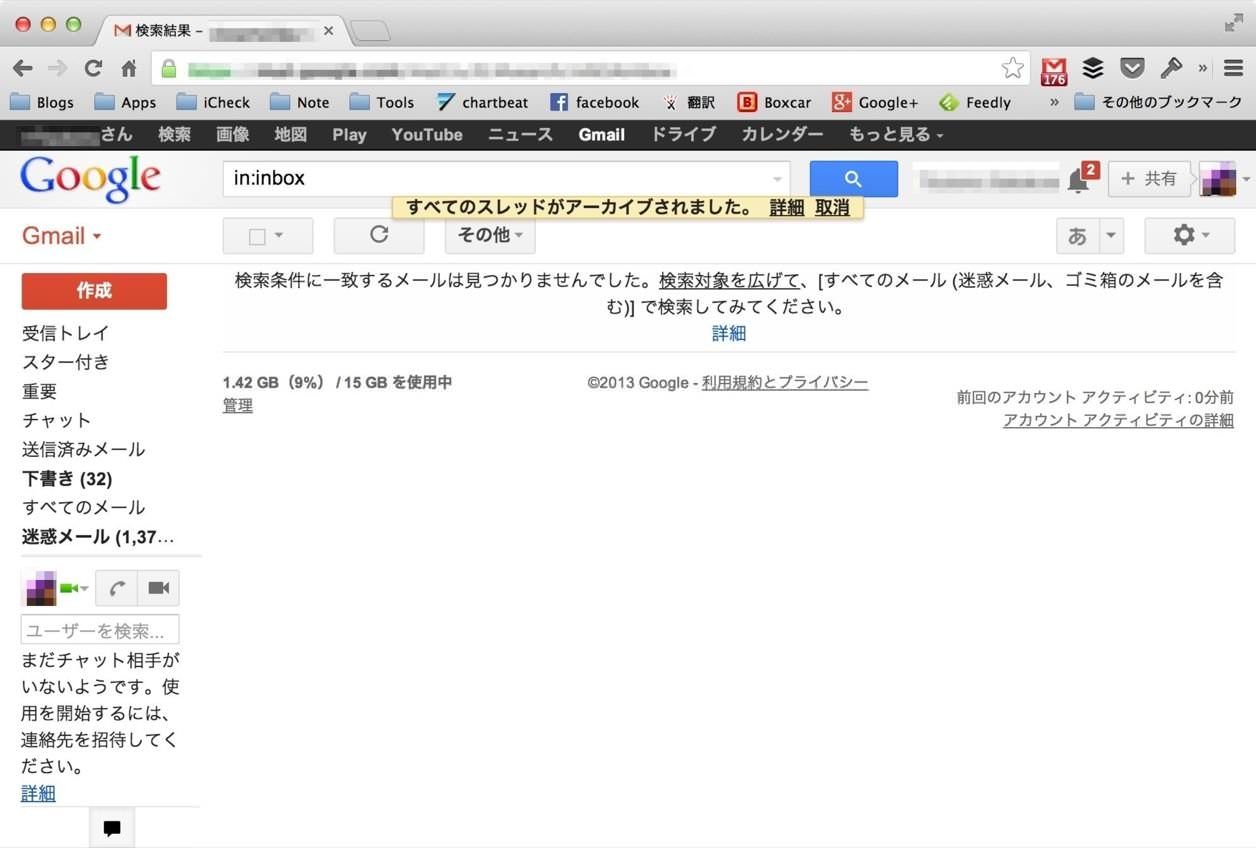1256x848 pixels.
Task: Open 画像 in the Google bar
Action: point(233,134)
